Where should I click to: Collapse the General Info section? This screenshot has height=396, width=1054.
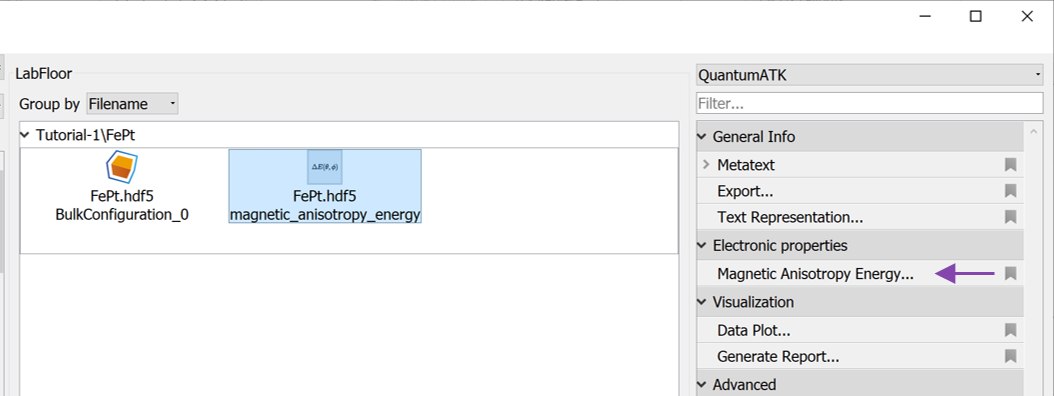[x=702, y=137]
